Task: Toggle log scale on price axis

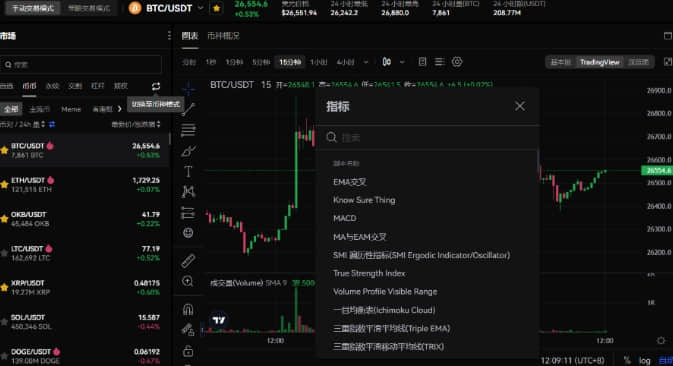Action: (644, 360)
